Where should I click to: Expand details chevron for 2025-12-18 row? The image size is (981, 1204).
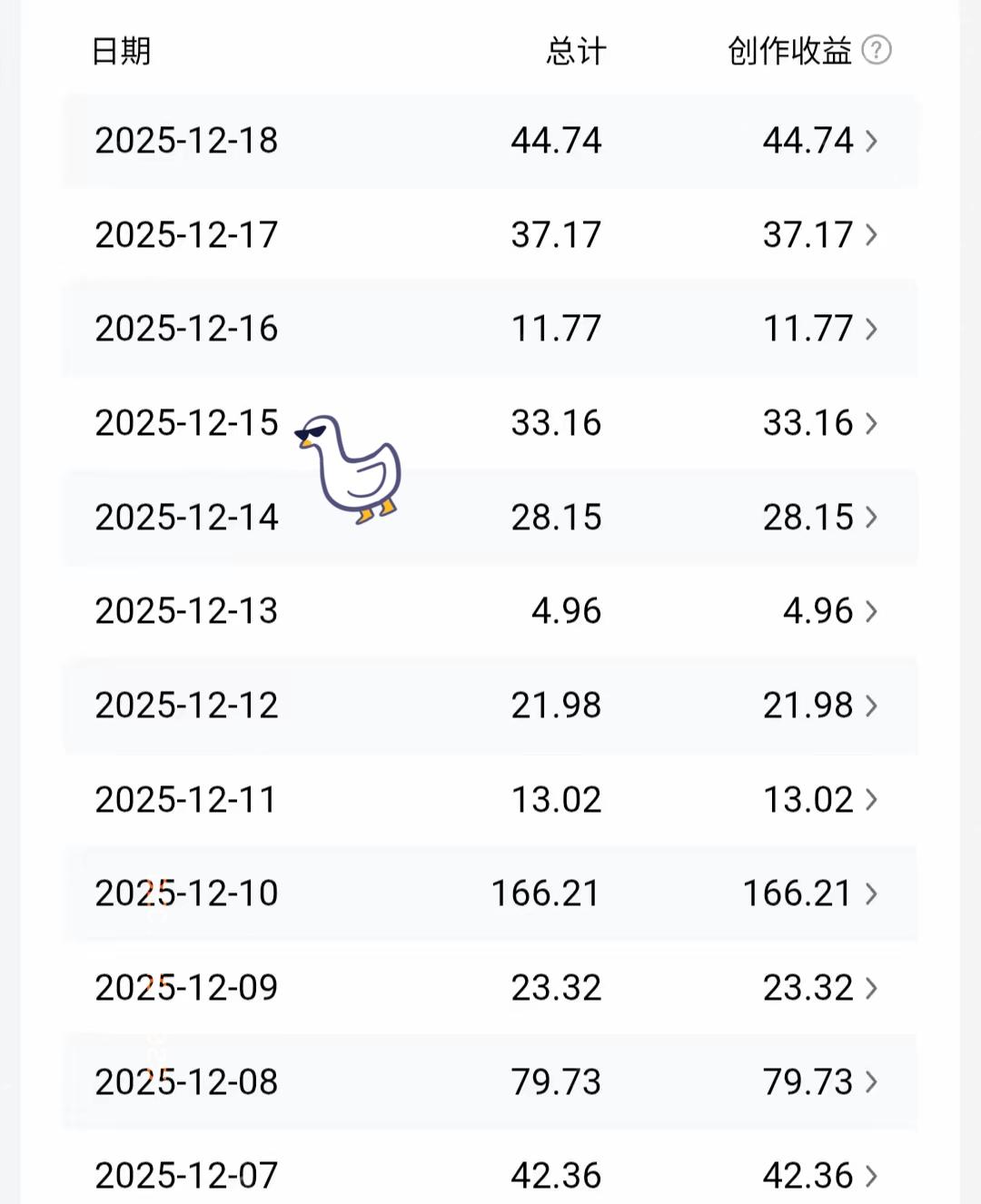coord(871,141)
